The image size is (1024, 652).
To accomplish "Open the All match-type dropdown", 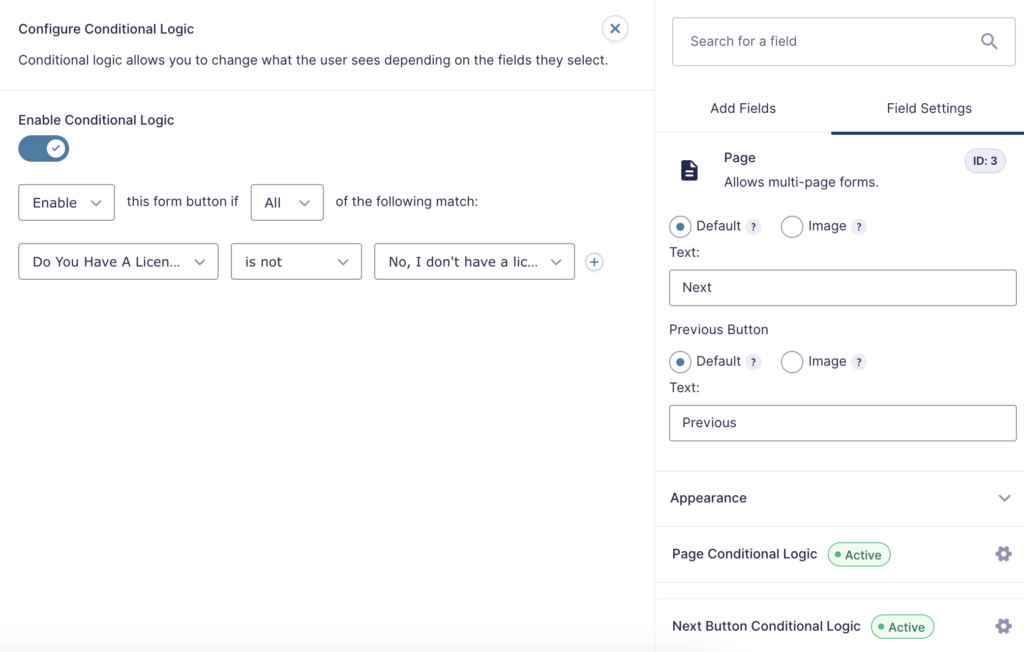I will (287, 202).
